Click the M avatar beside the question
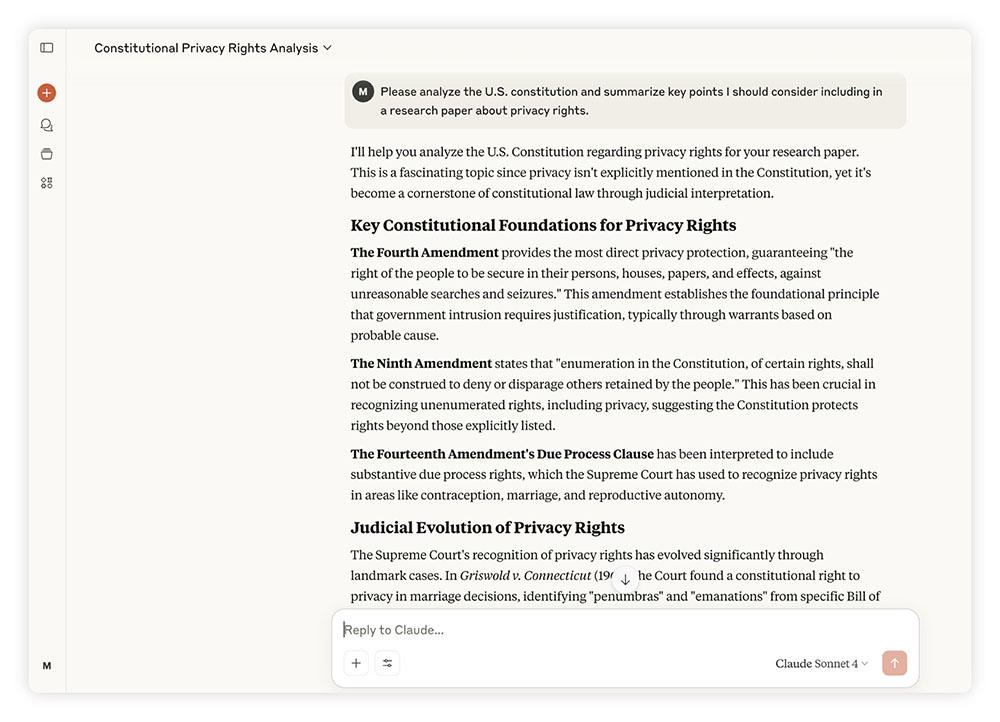This screenshot has height=722, width=1000. [362, 91]
